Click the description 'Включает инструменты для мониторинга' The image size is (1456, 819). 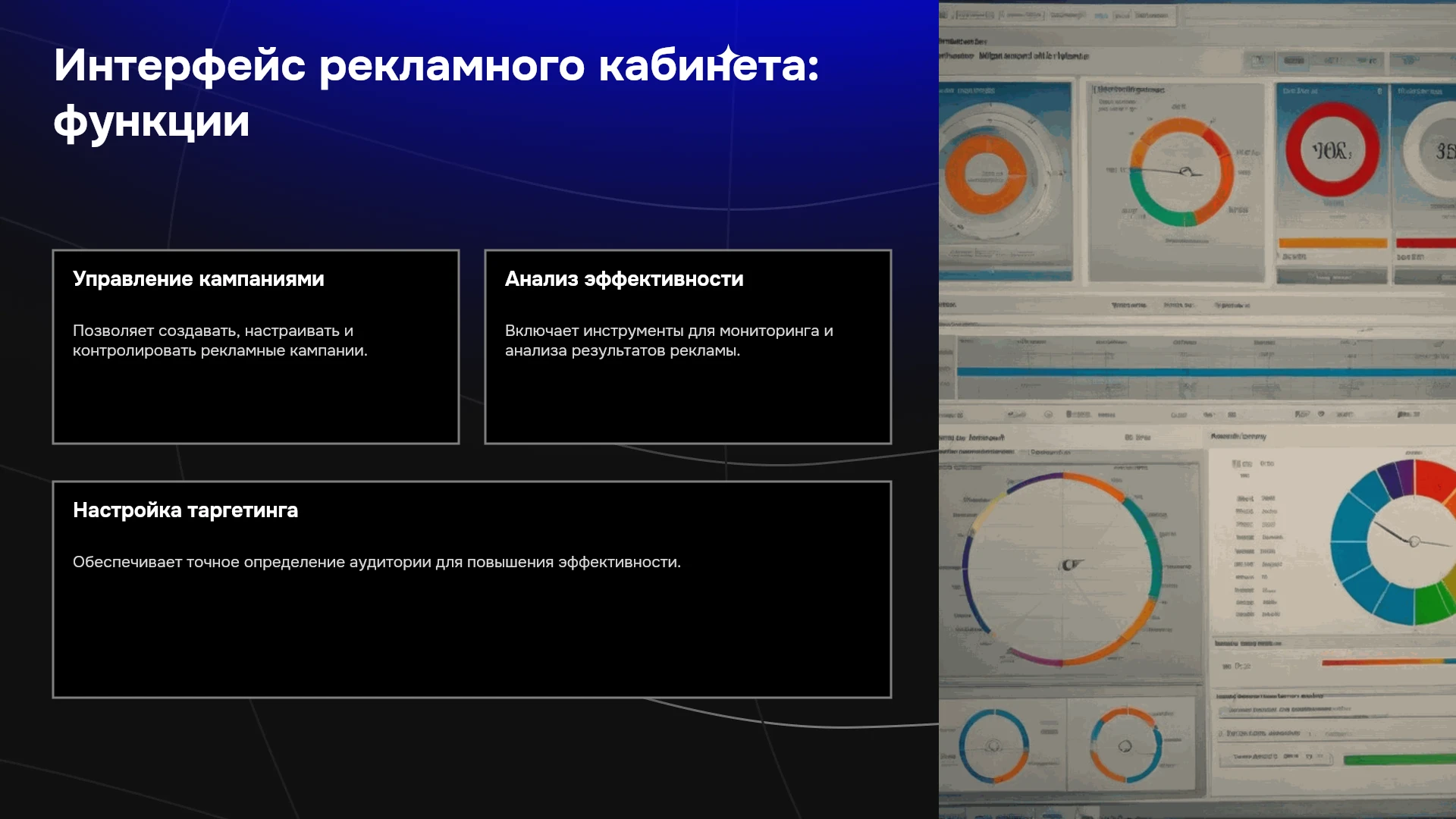[662, 331]
